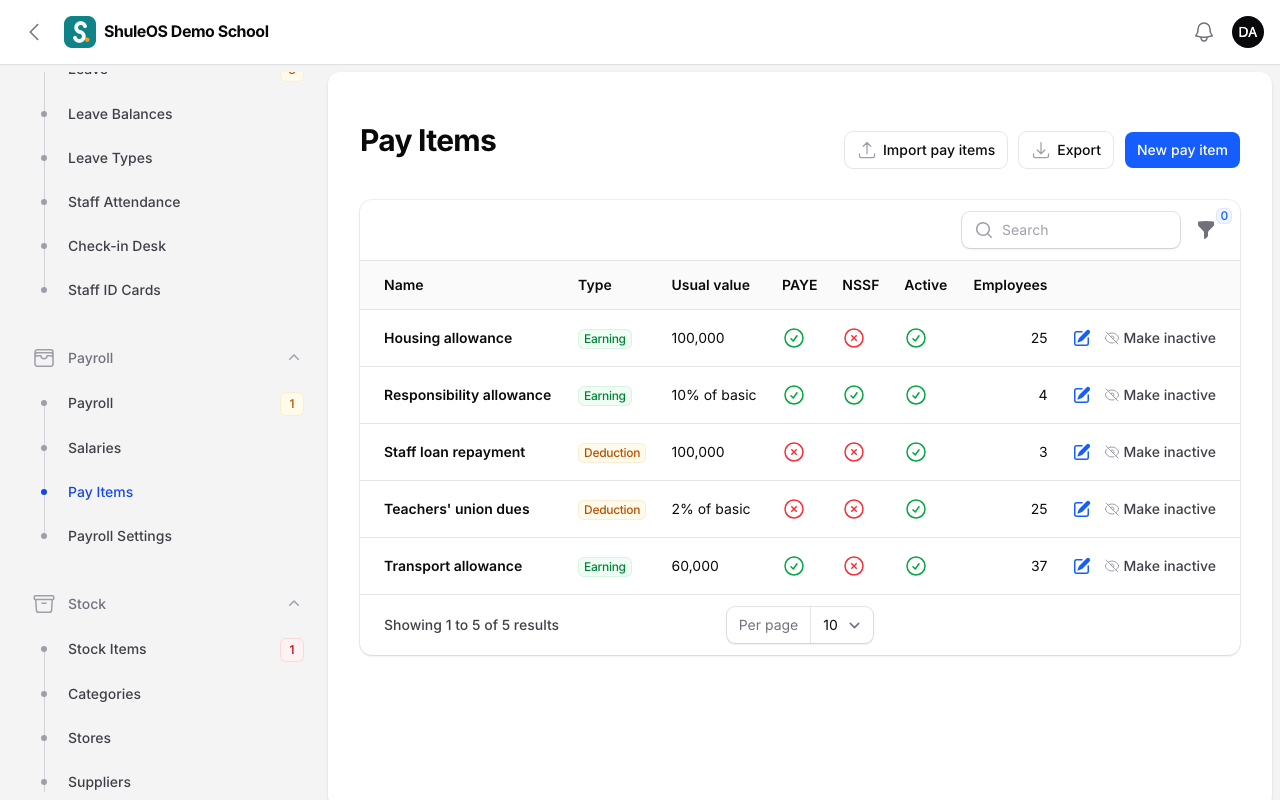Open Staff Attendance page
Screen dimensions: 1280x800
tap(124, 202)
